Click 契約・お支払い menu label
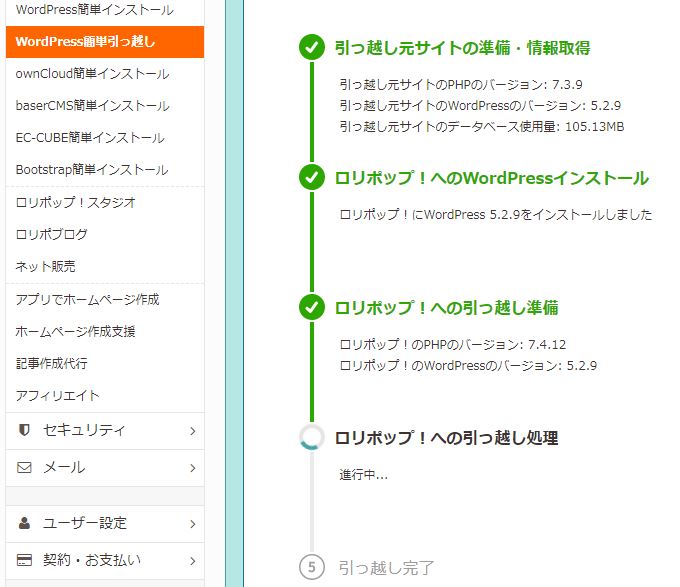The height and width of the screenshot is (587, 680). [92, 560]
